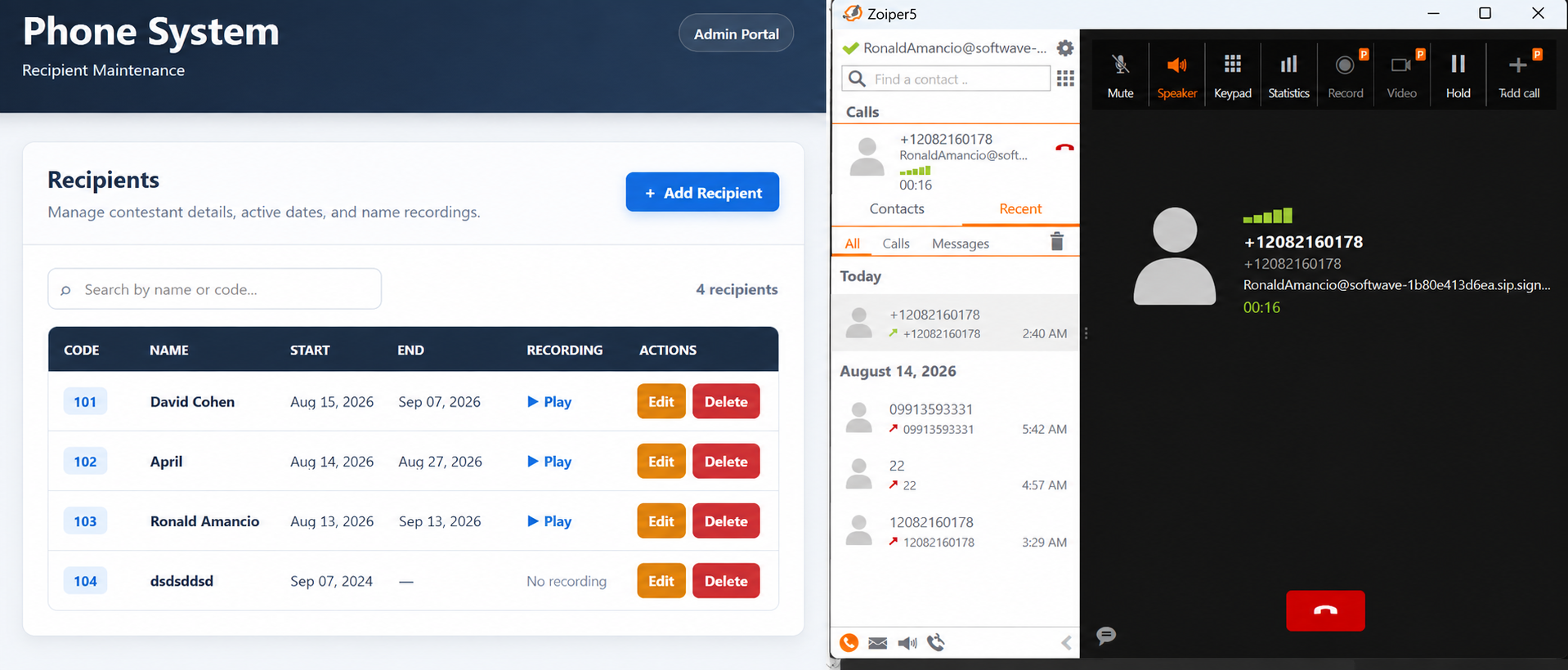Screen dimensions: 1568x670
Task: Click the Find a contact search field
Action: click(946, 79)
